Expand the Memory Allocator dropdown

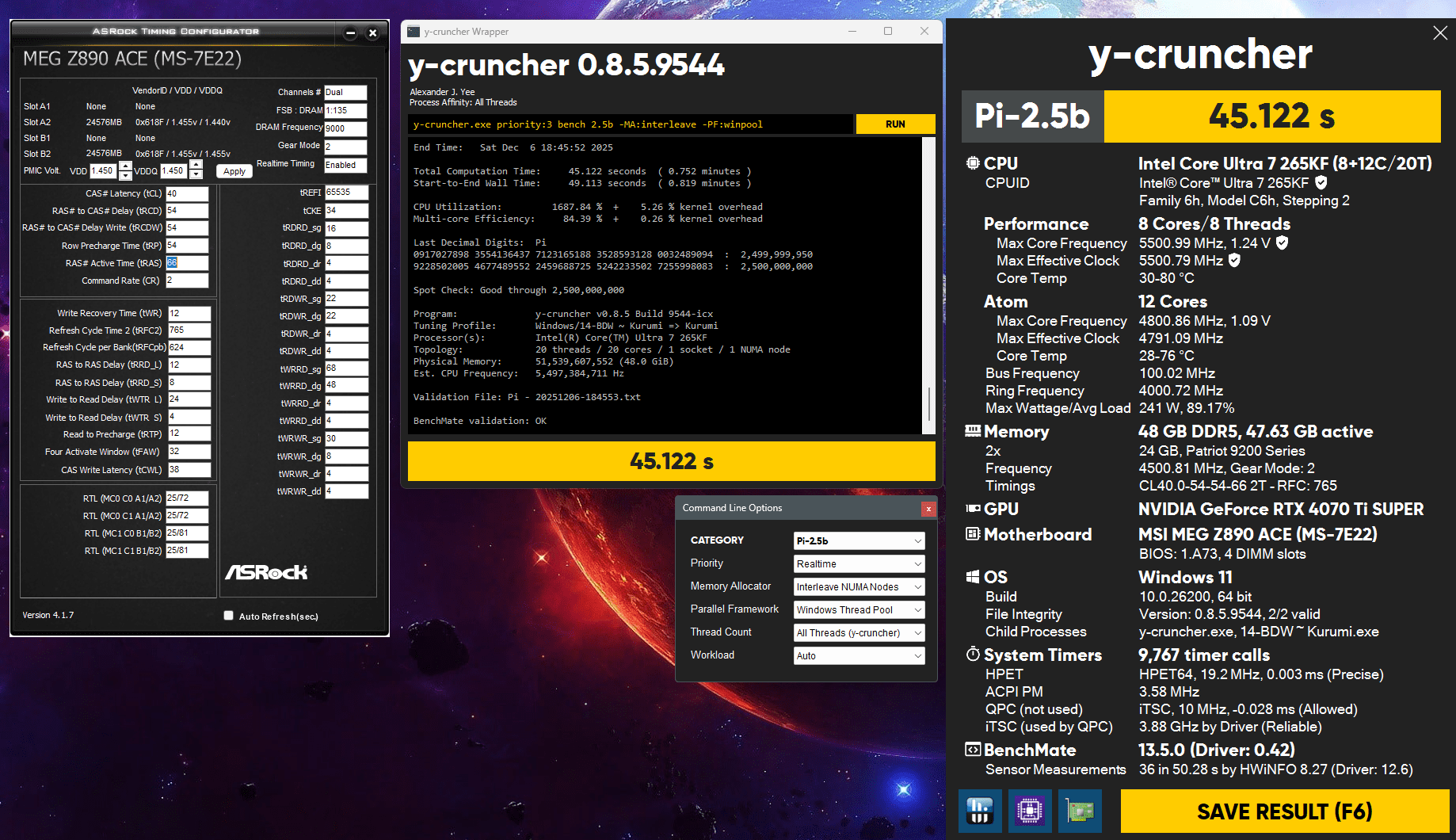(x=859, y=586)
